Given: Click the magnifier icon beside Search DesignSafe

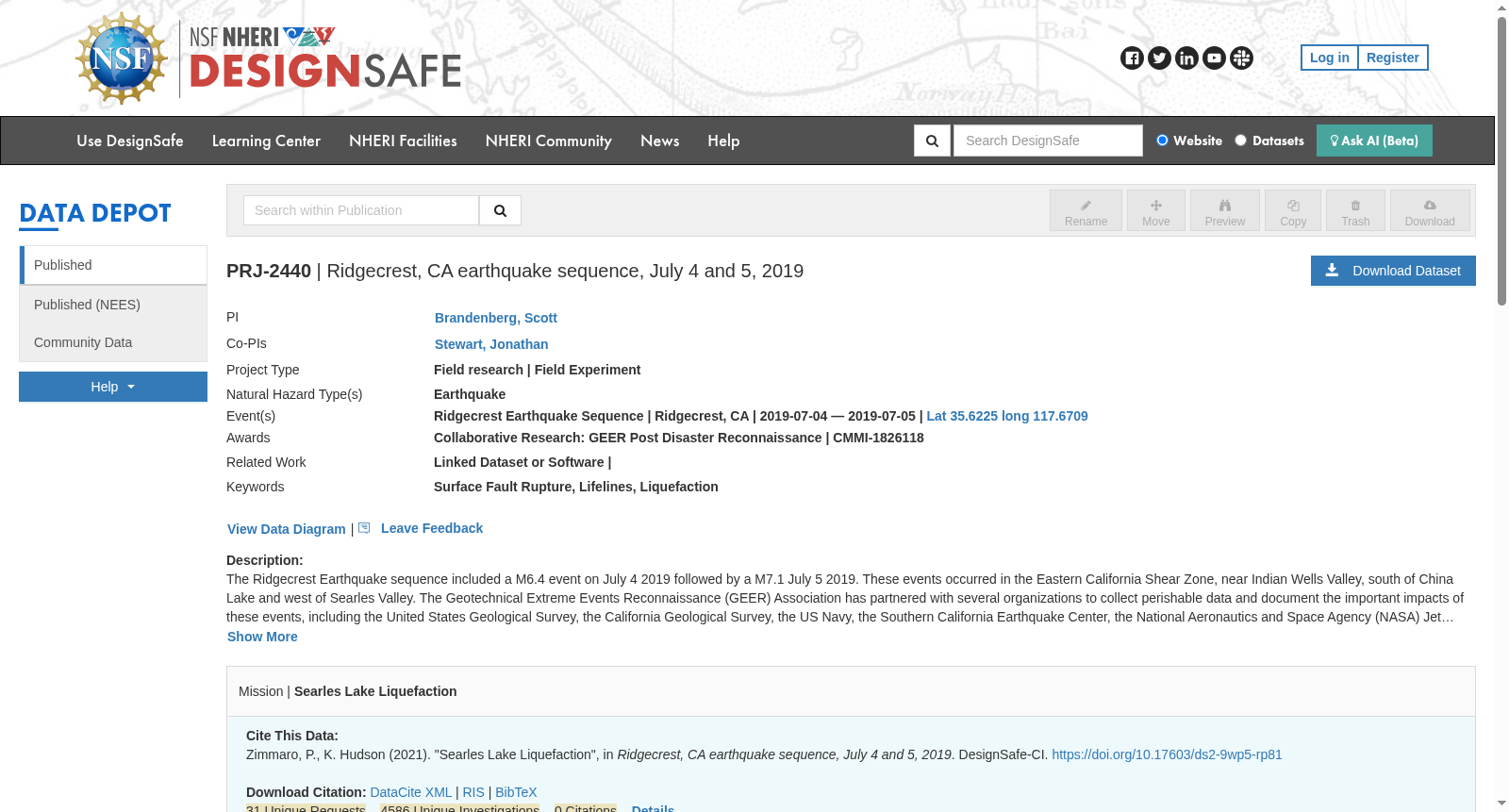Looking at the screenshot, I should [x=932, y=141].
